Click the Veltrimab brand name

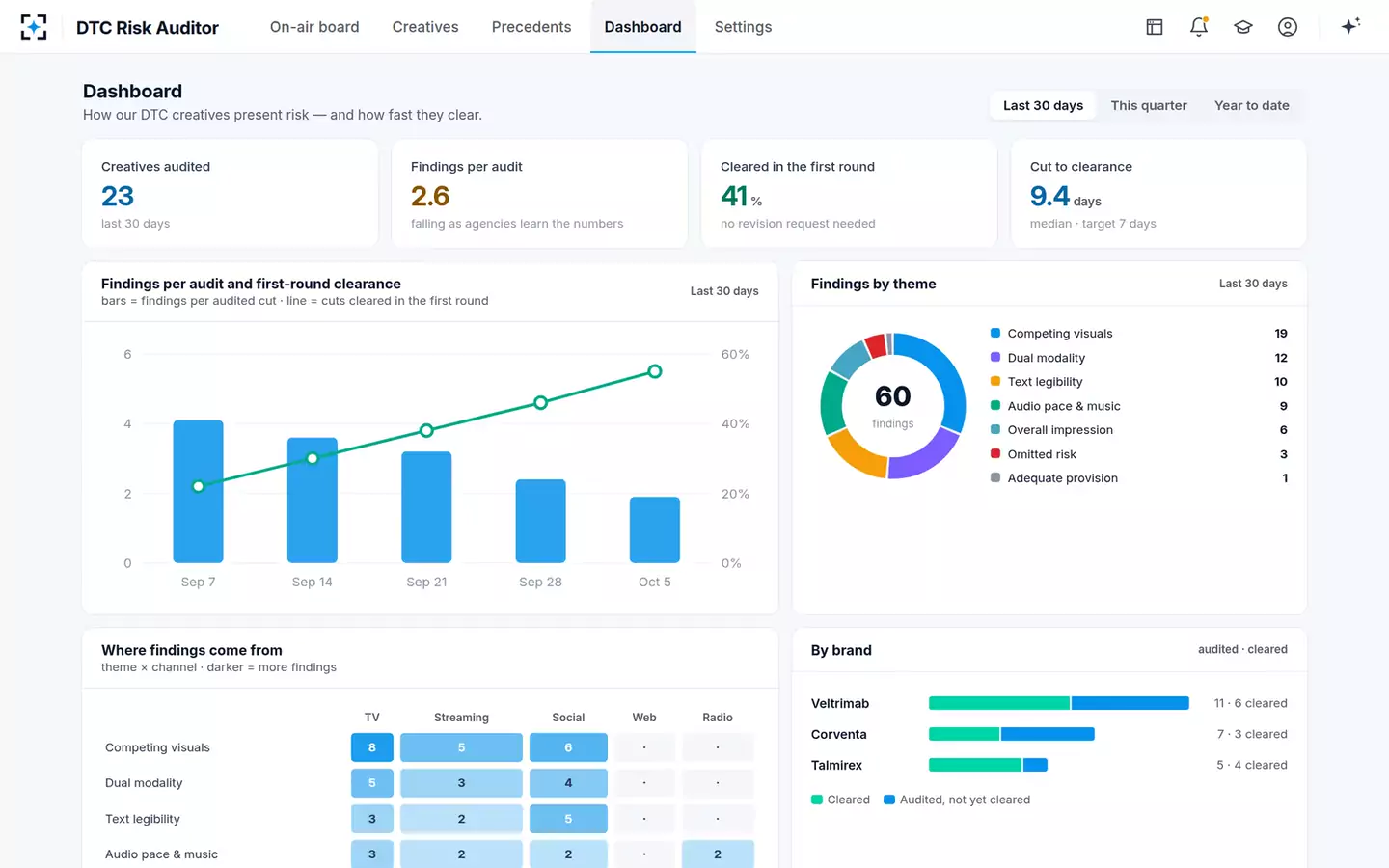[840, 703]
